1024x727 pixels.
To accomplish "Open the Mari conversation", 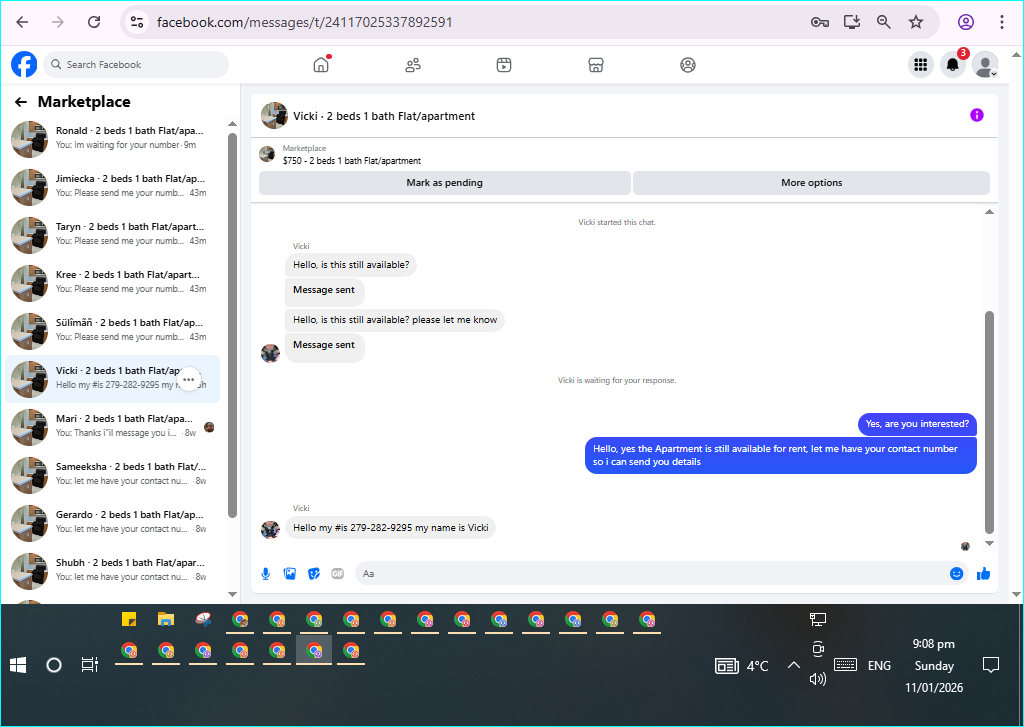I will click(x=112, y=427).
